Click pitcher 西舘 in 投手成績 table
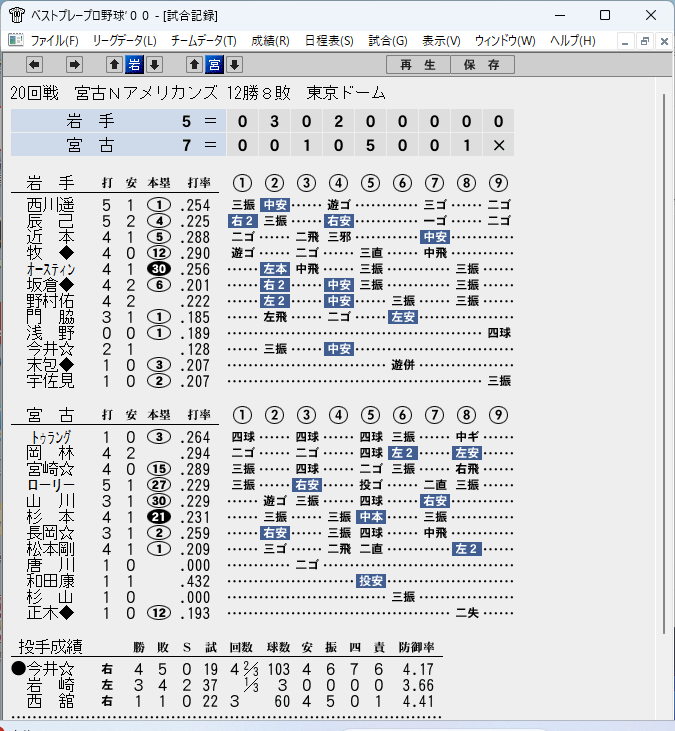Screen dimensions: 675x731 [x=50, y=701]
